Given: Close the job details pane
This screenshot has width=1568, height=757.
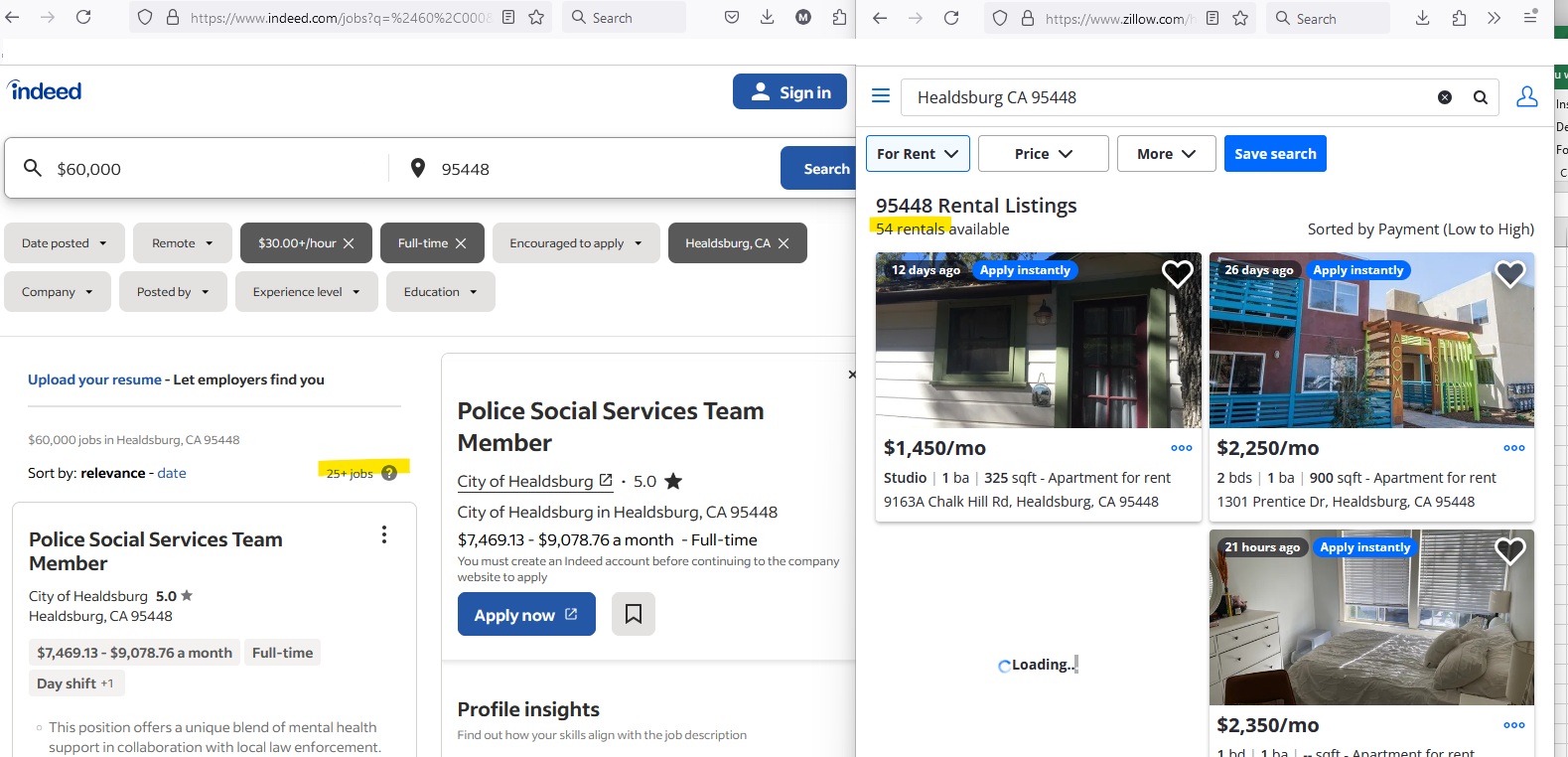Looking at the screenshot, I should coord(851,375).
